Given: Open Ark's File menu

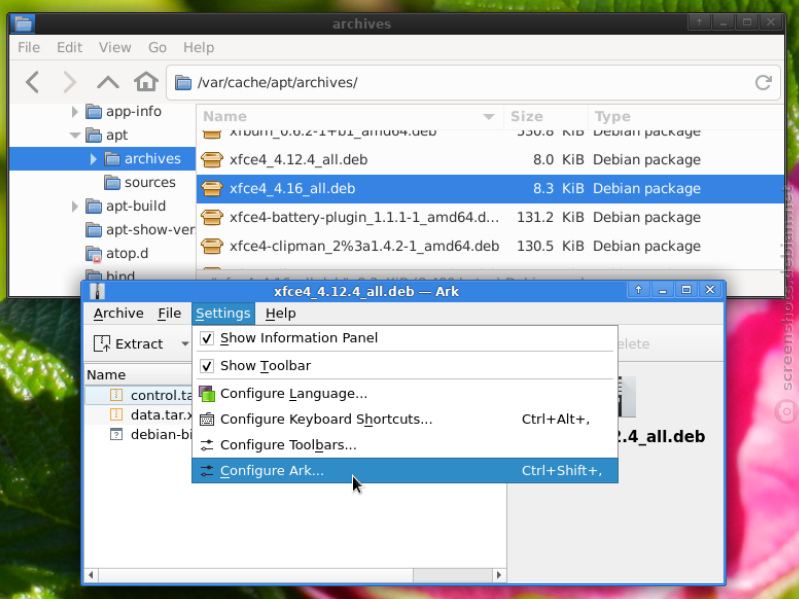Looking at the screenshot, I should tap(169, 313).
